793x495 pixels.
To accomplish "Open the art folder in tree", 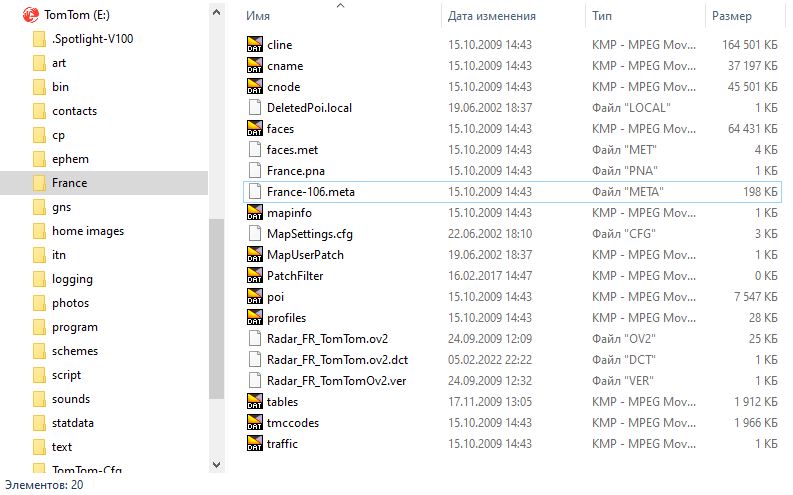I will (59, 63).
